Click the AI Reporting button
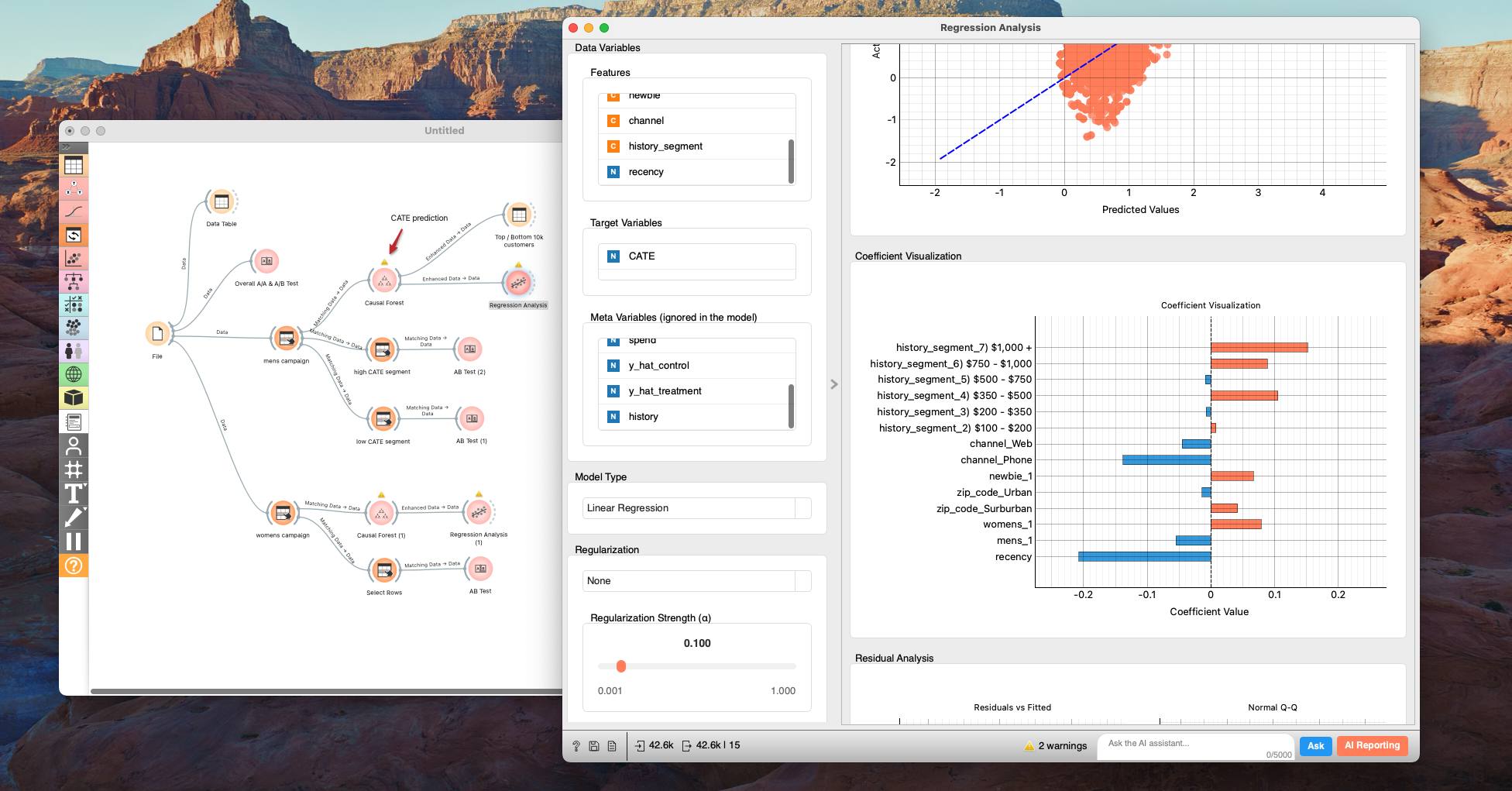Image resolution: width=1512 pixels, height=791 pixels. 1372,746
